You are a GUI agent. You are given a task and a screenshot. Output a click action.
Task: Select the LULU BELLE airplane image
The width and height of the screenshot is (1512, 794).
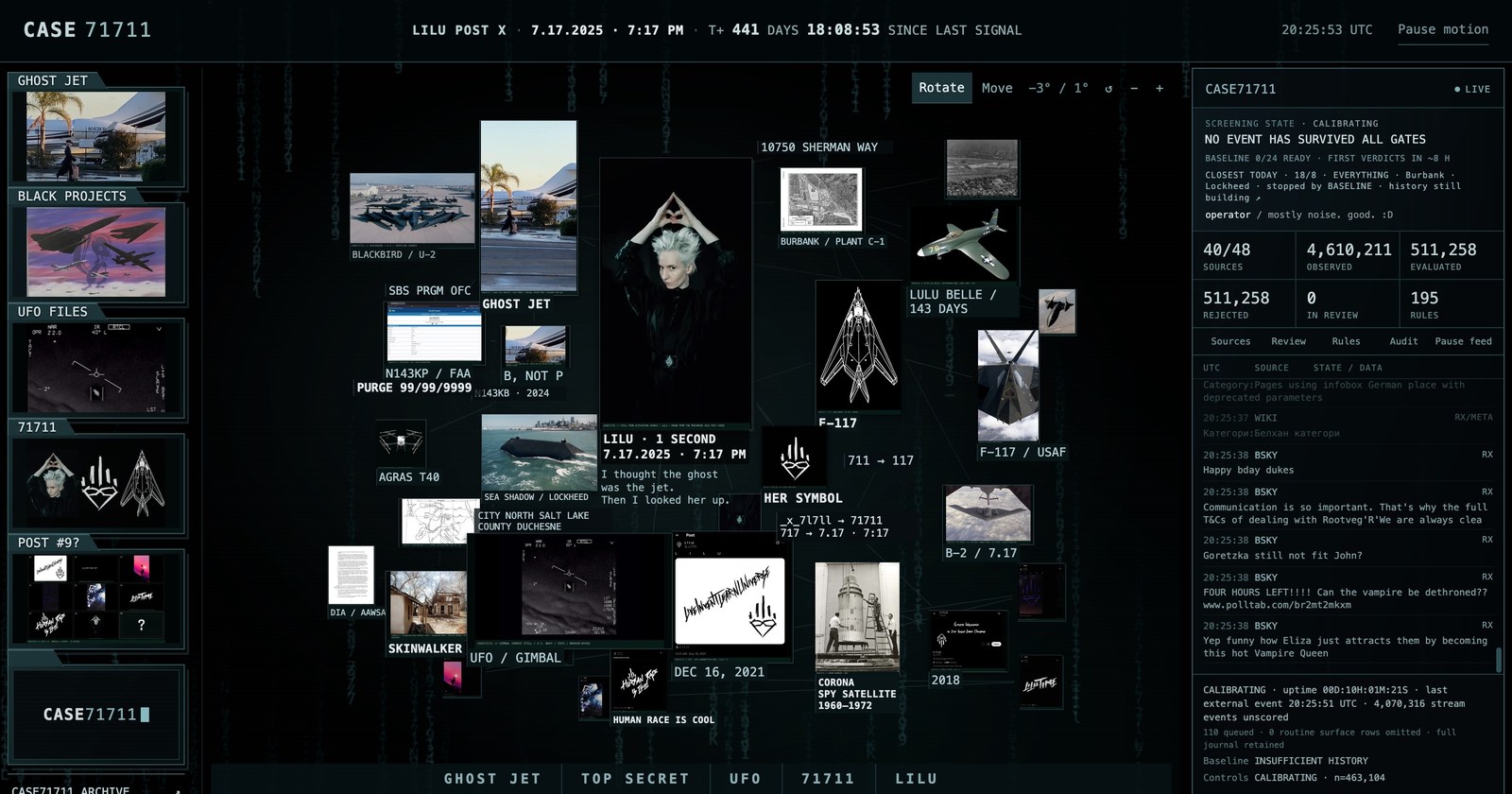pyautogui.click(x=964, y=244)
